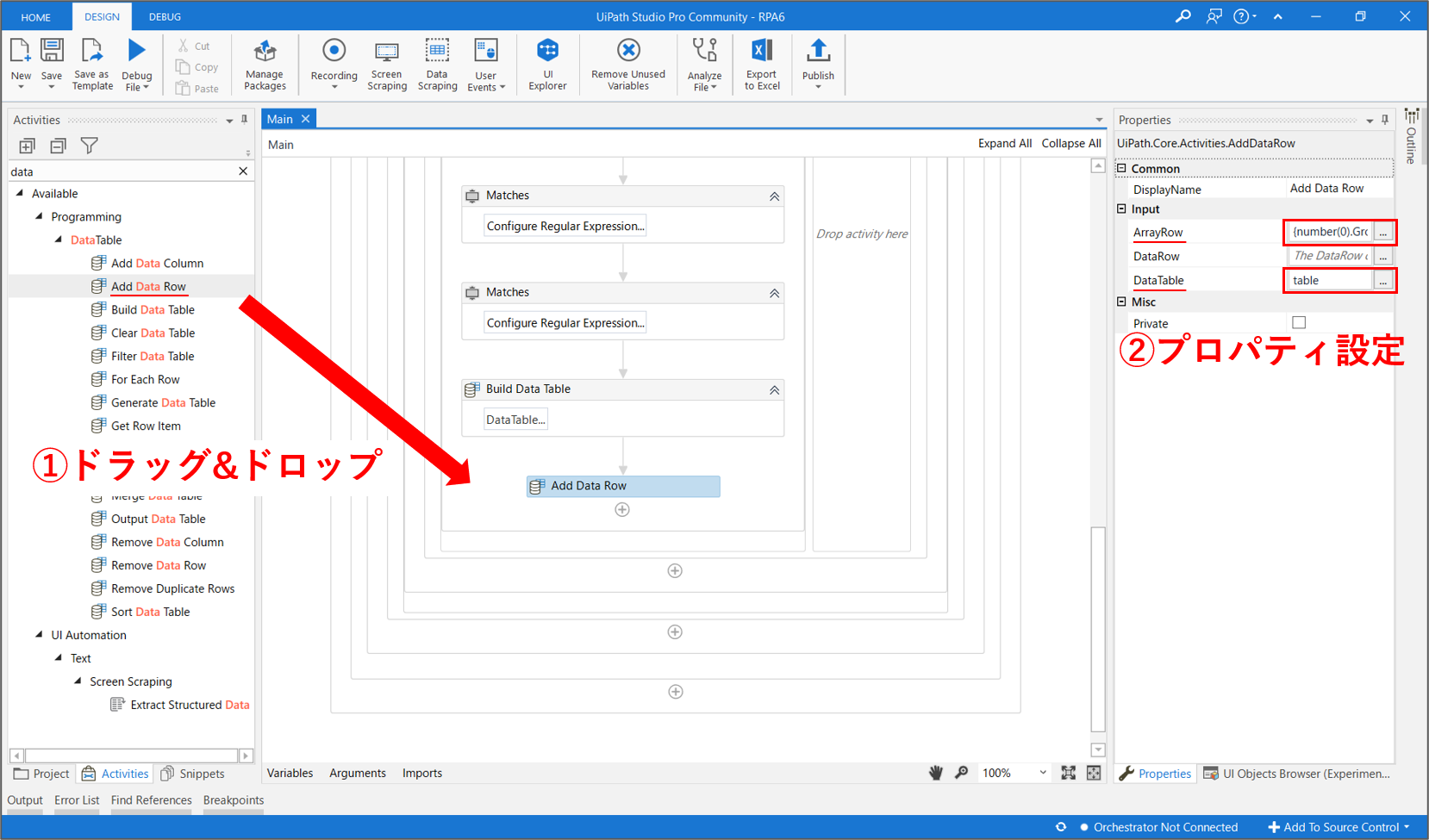Collapse the Build Data Table activity
The height and width of the screenshot is (840, 1429).
(774, 389)
